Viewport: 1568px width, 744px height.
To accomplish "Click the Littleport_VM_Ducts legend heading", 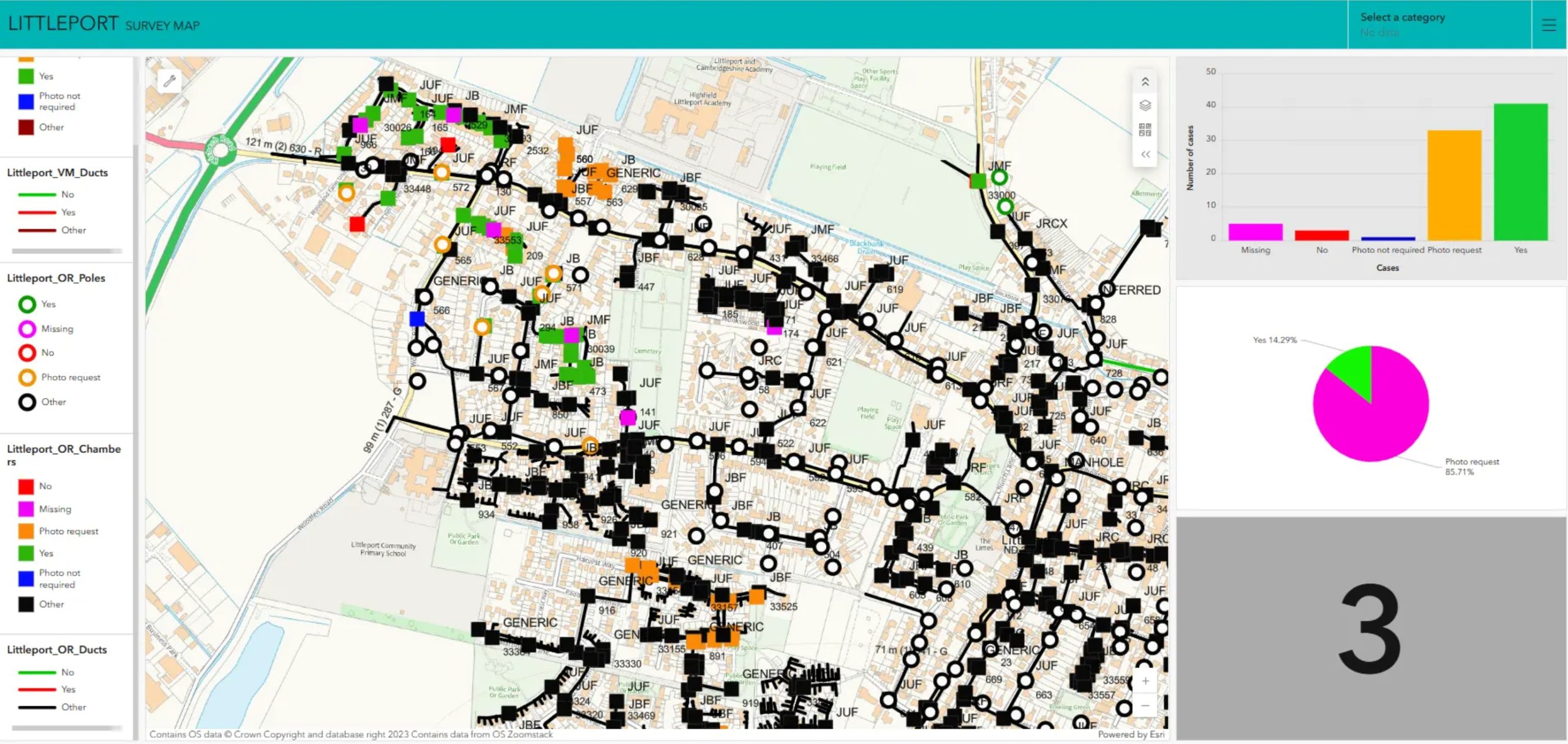I will (x=58, y=173).
